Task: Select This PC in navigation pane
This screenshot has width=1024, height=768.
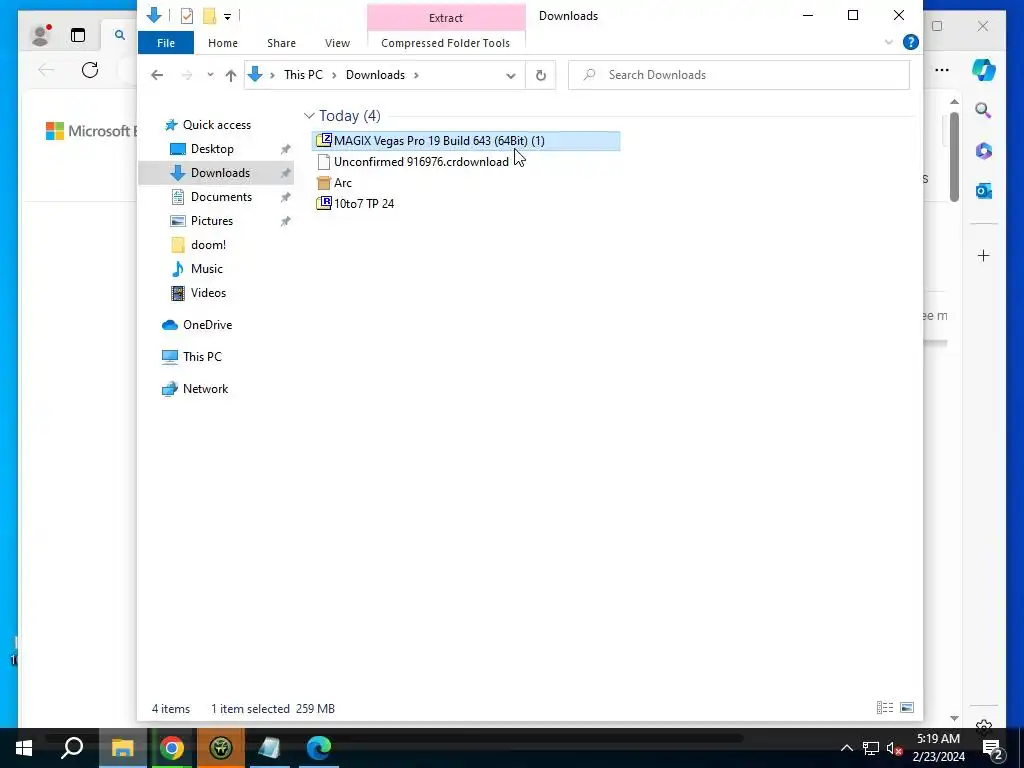Action: click(x=202, y=357)
